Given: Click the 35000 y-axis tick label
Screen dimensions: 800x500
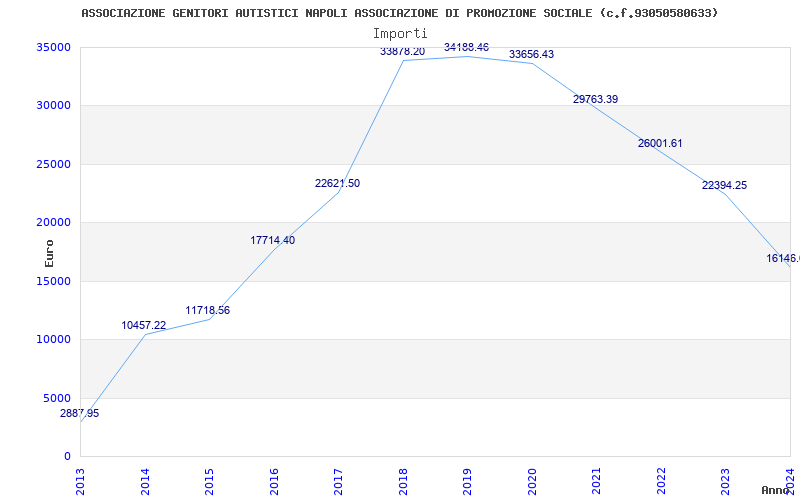Looking at the screenshot, I should tap(53, 47).
